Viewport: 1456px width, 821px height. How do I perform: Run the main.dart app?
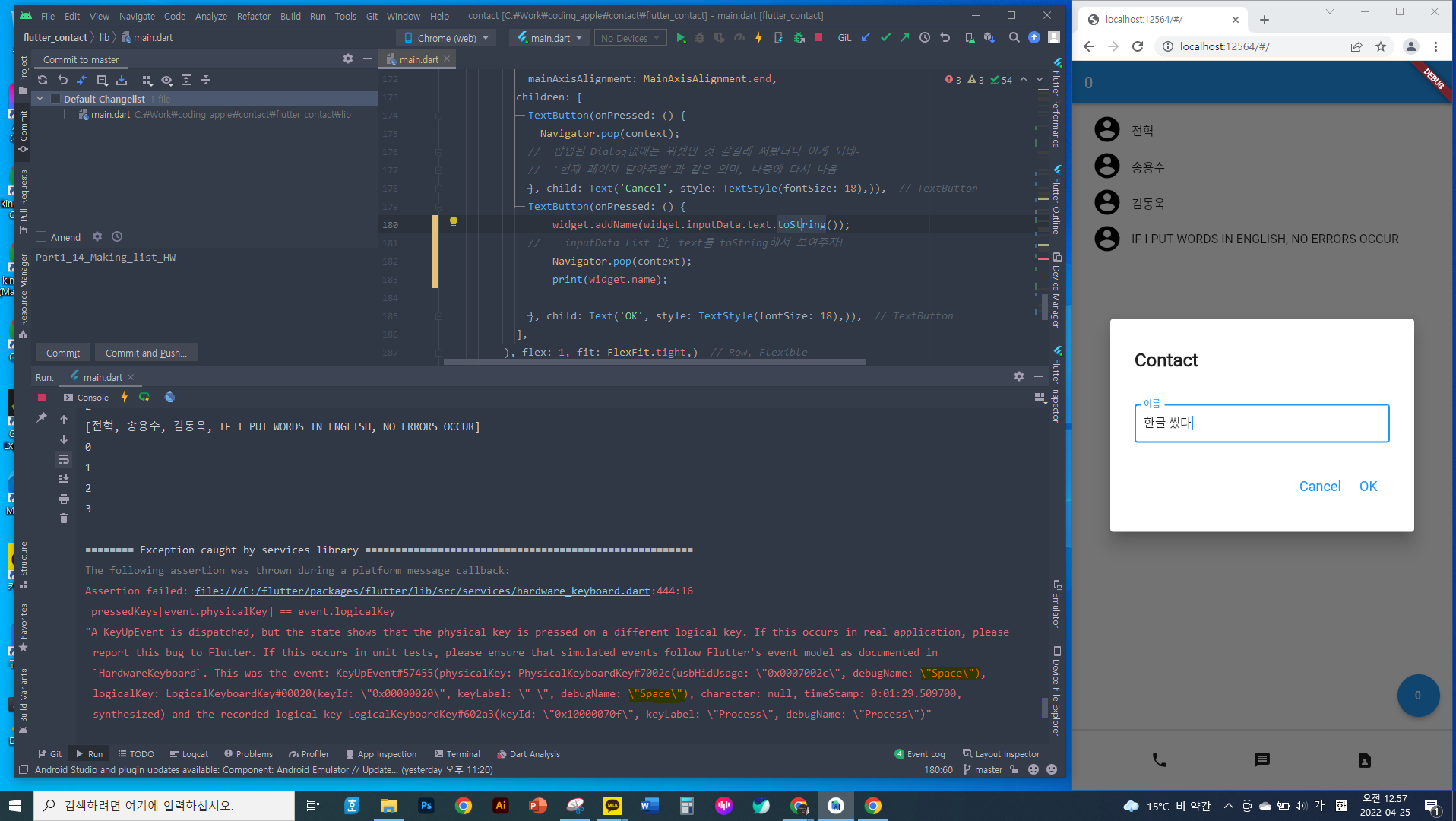[x=682, y=37]
